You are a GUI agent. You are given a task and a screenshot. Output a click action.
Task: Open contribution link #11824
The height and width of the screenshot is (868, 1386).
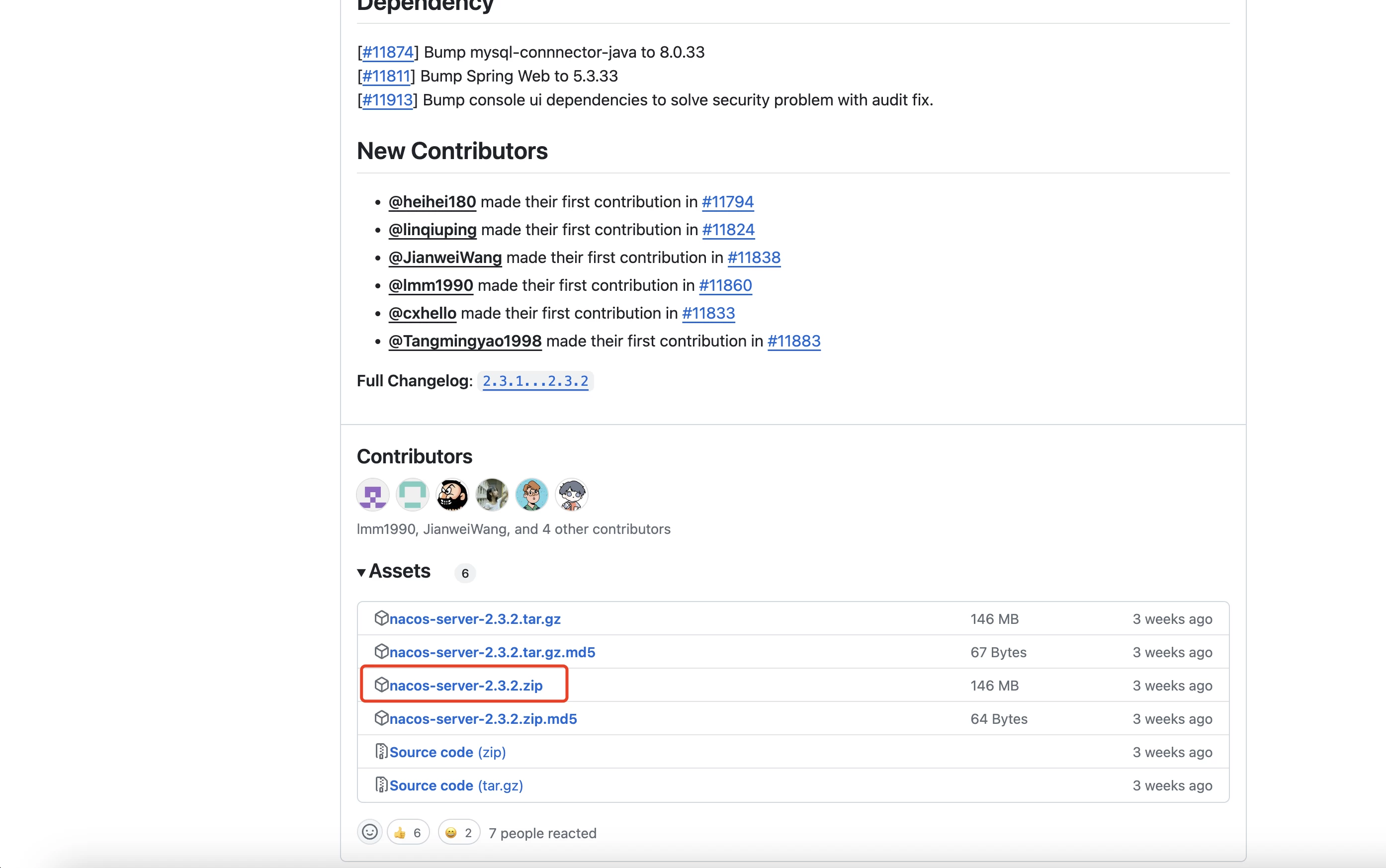(x=728, y=230)
